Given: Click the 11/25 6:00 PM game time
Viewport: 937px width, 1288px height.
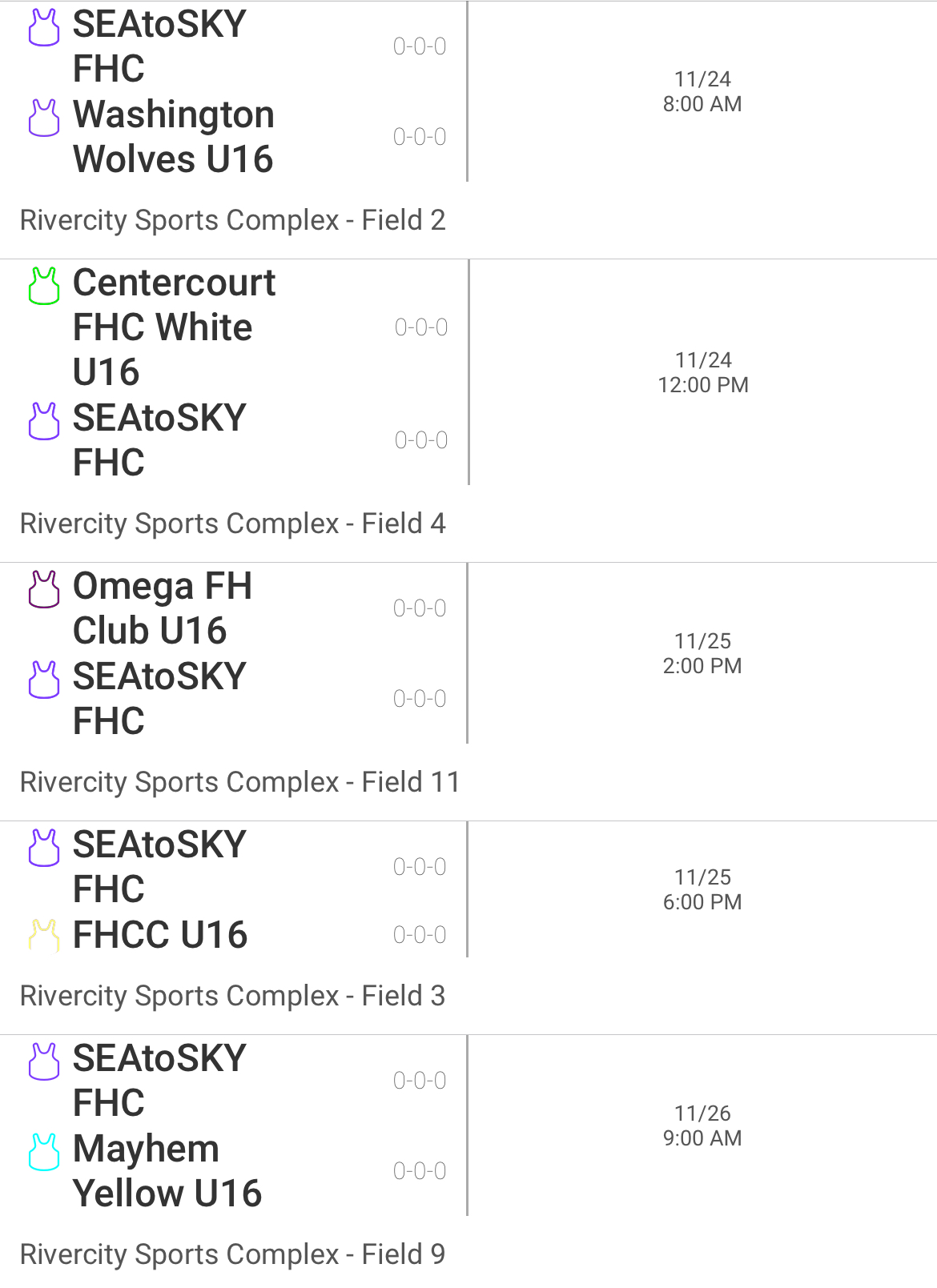Looking at the screenshot, I should [702, 889].
